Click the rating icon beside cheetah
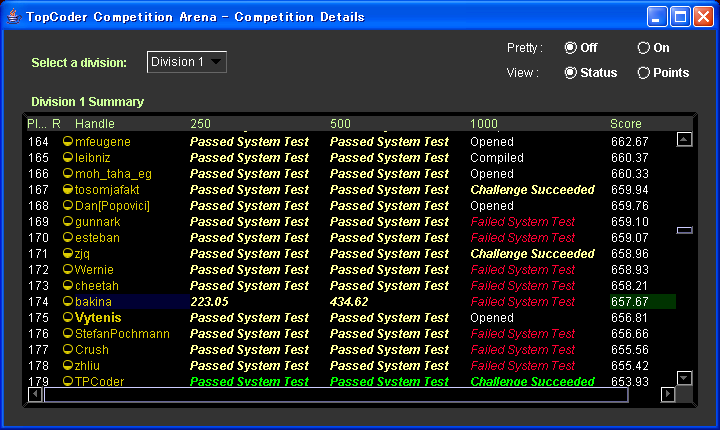This screenshot has height=430, width=720. coord(68,285)
